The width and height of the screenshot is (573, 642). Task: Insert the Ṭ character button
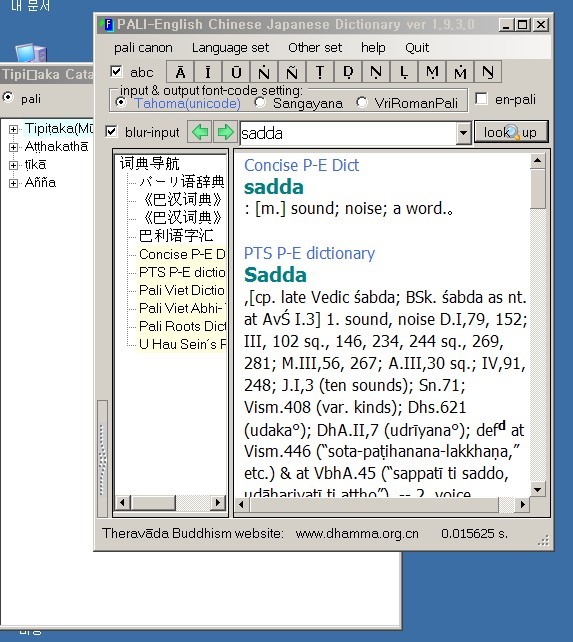(x=320, y=72)
